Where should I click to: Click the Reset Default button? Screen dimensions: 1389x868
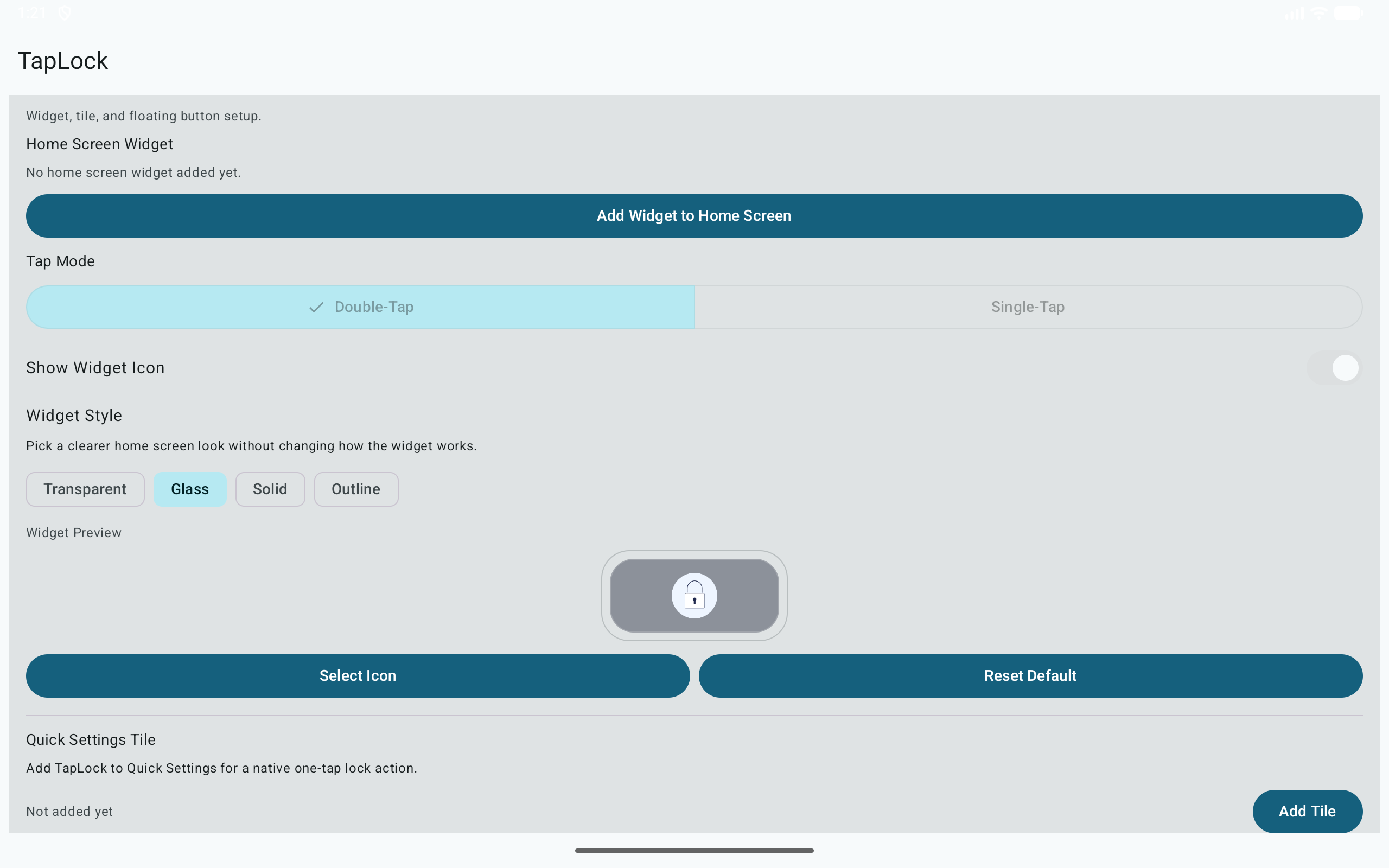(1030, 676)
